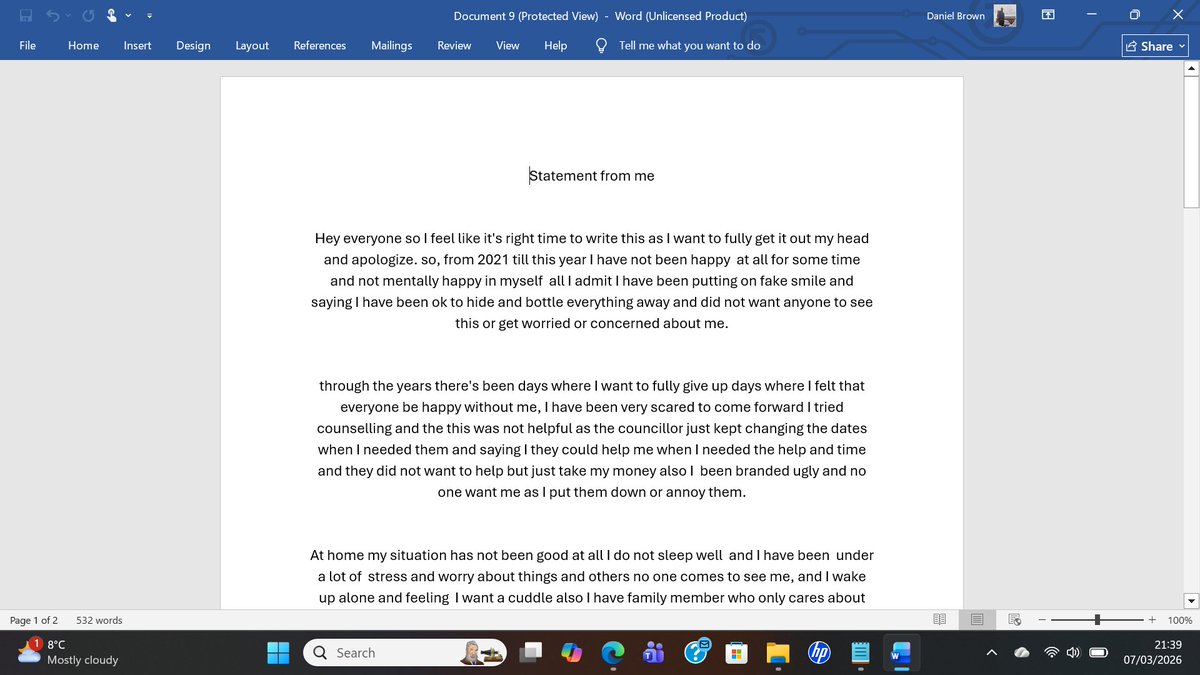The width and height of the screenshot is (1200, 675).
Task: Click the Save icon in Quick Access Toolbar
Action: pos(25,15)
